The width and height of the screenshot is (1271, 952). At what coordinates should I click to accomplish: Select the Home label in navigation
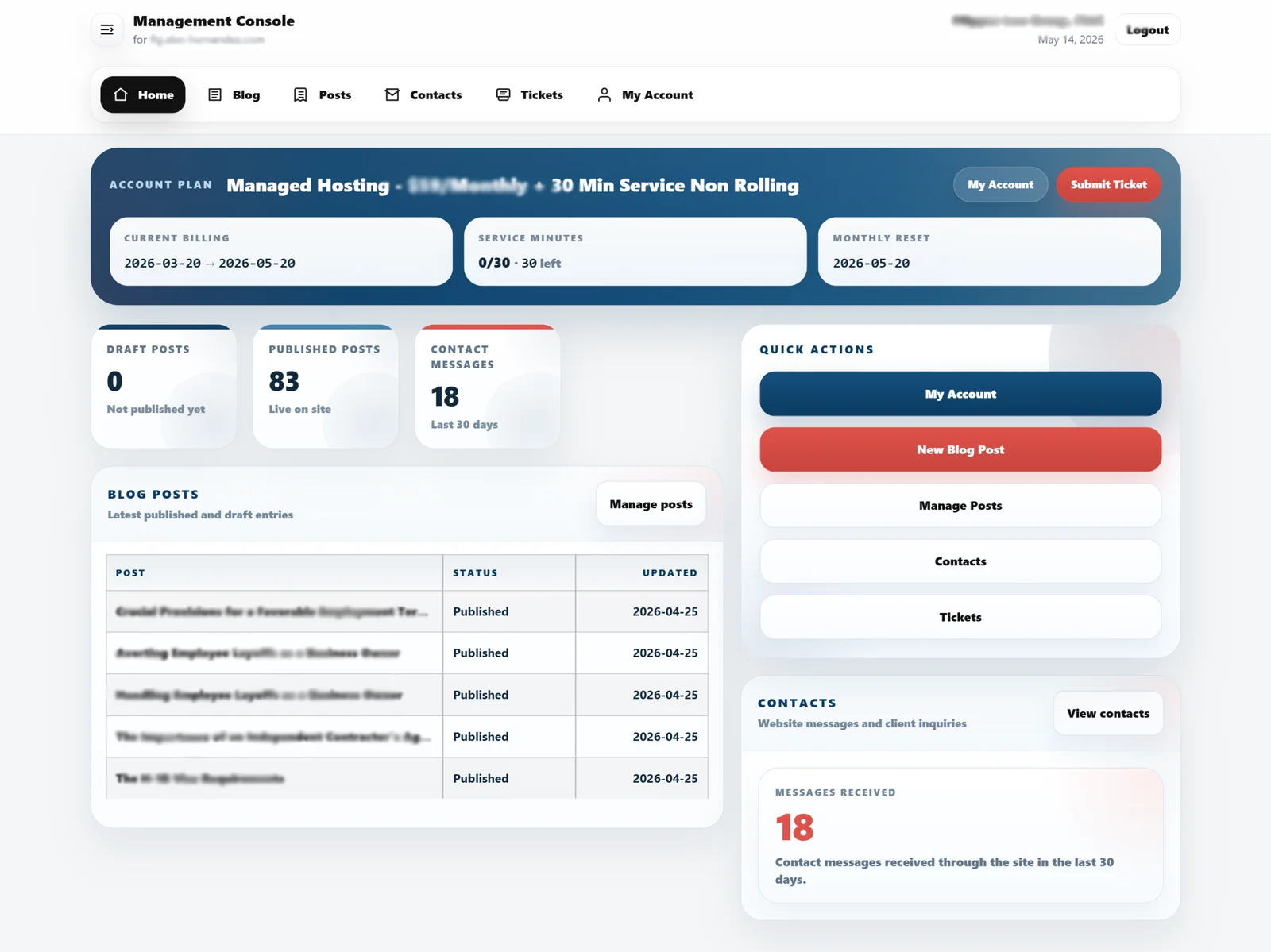156,94
